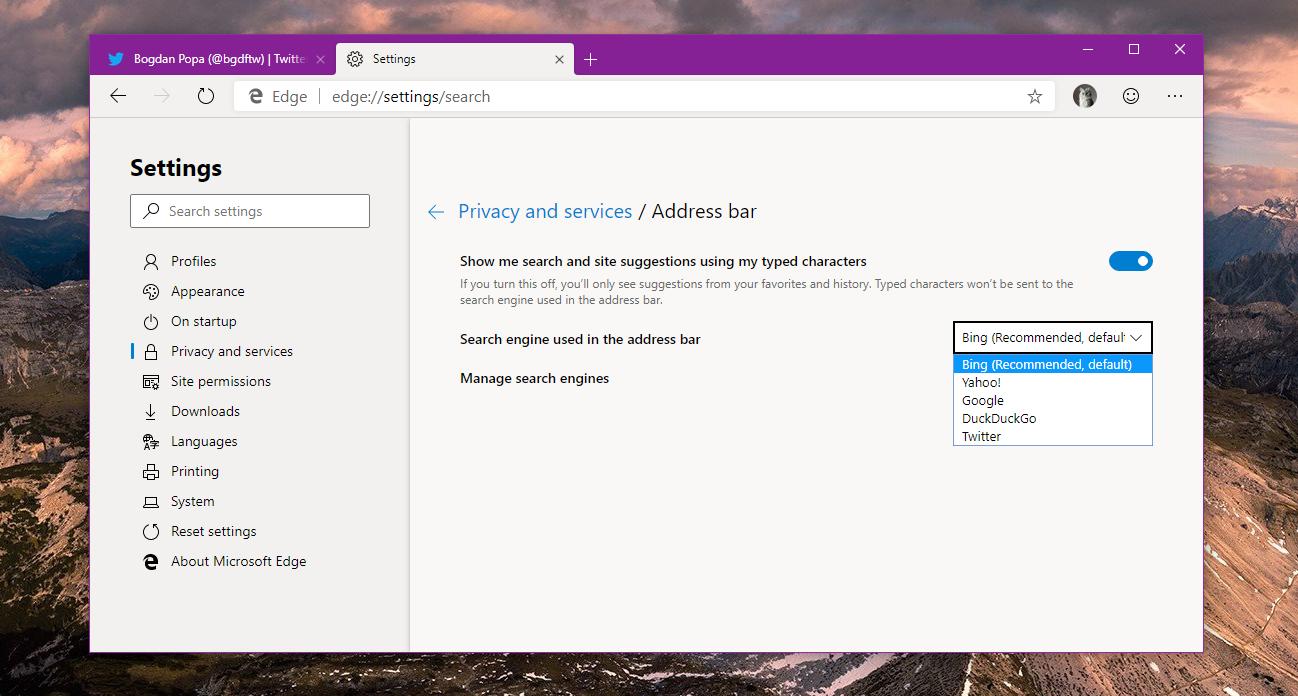Click the greyed forward arrow
Screen dimensions: 1298x696
(162, 96)
